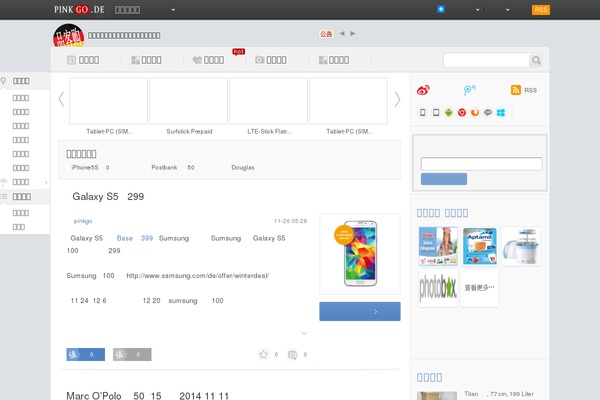Click the location pin icon in left sidebar
This screenshot has width=600, height=400.
pos(3,81)
